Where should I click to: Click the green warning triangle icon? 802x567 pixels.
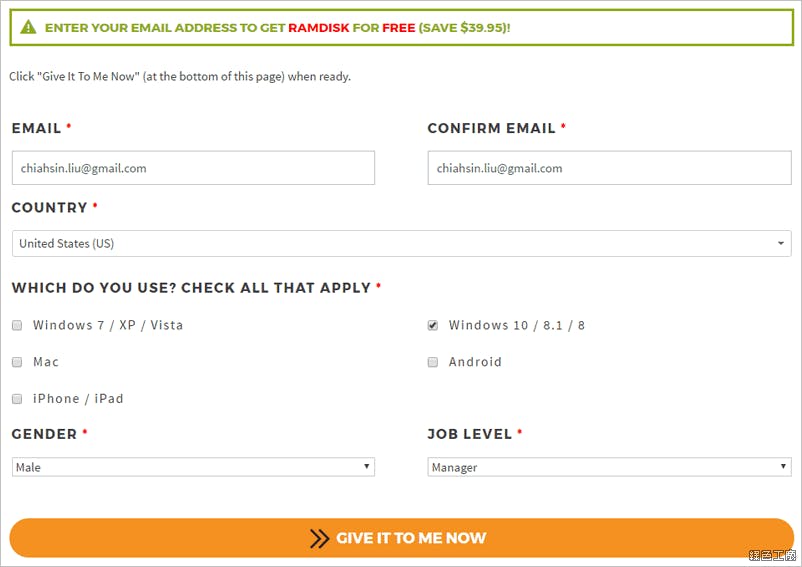coord(28,27)
